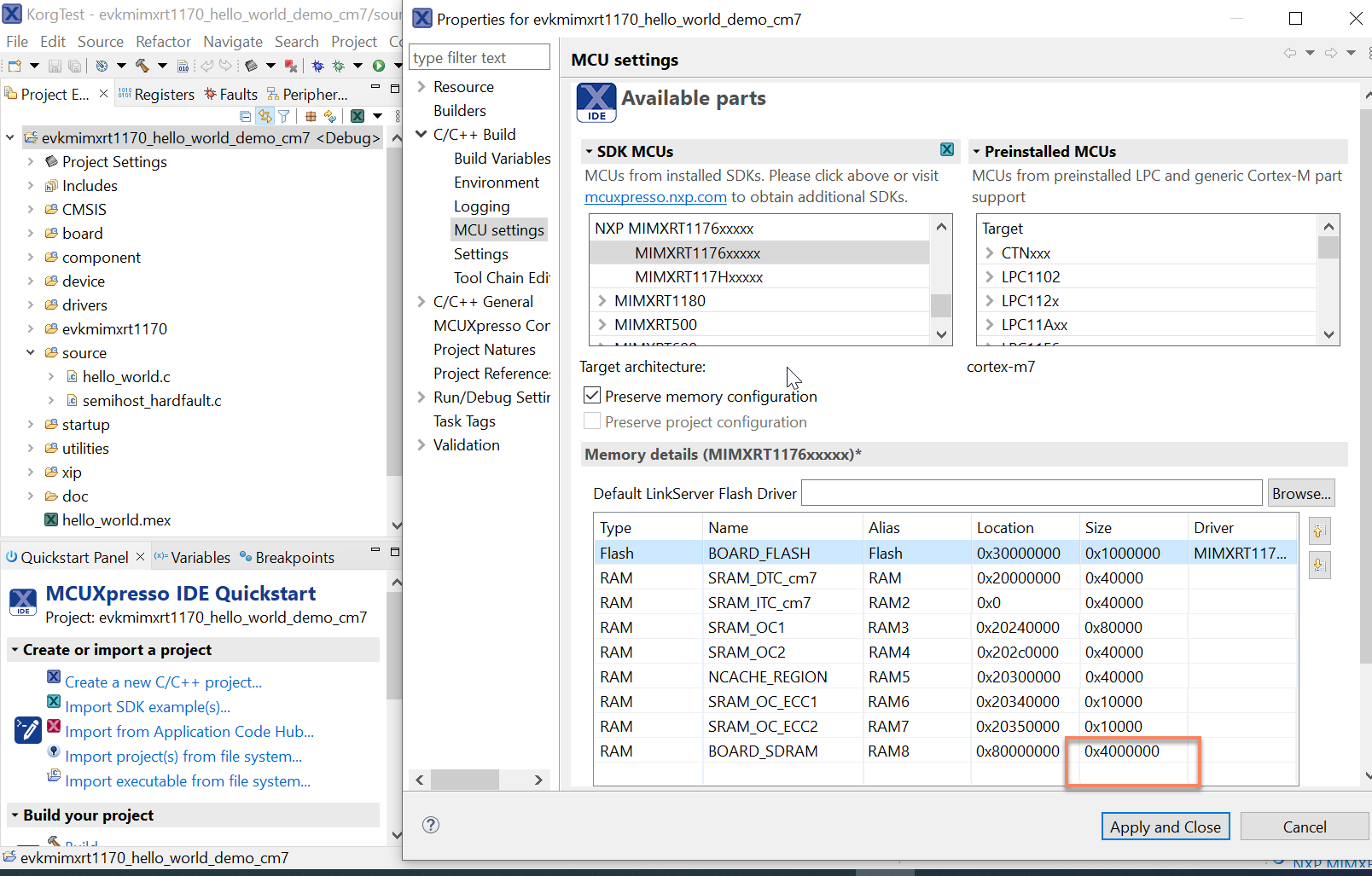Click the red Terminate debug icon
The width and height of the screenshot is (1372, 876).
point(291,66)
